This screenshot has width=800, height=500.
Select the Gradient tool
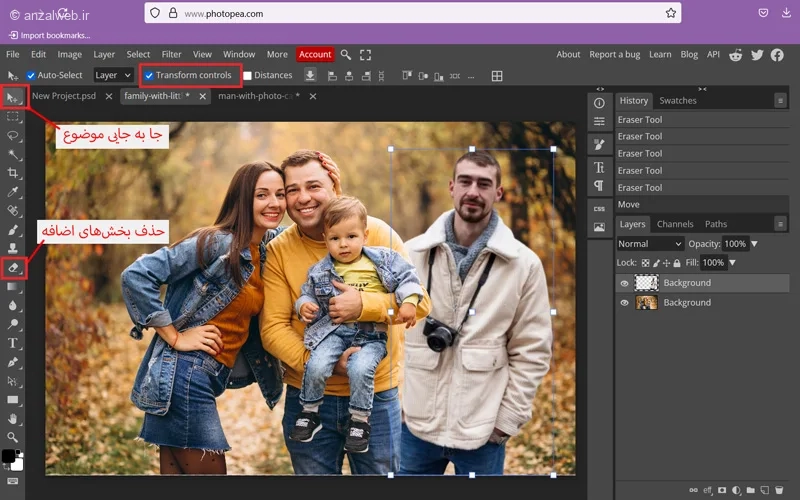(x=13, y=287)
